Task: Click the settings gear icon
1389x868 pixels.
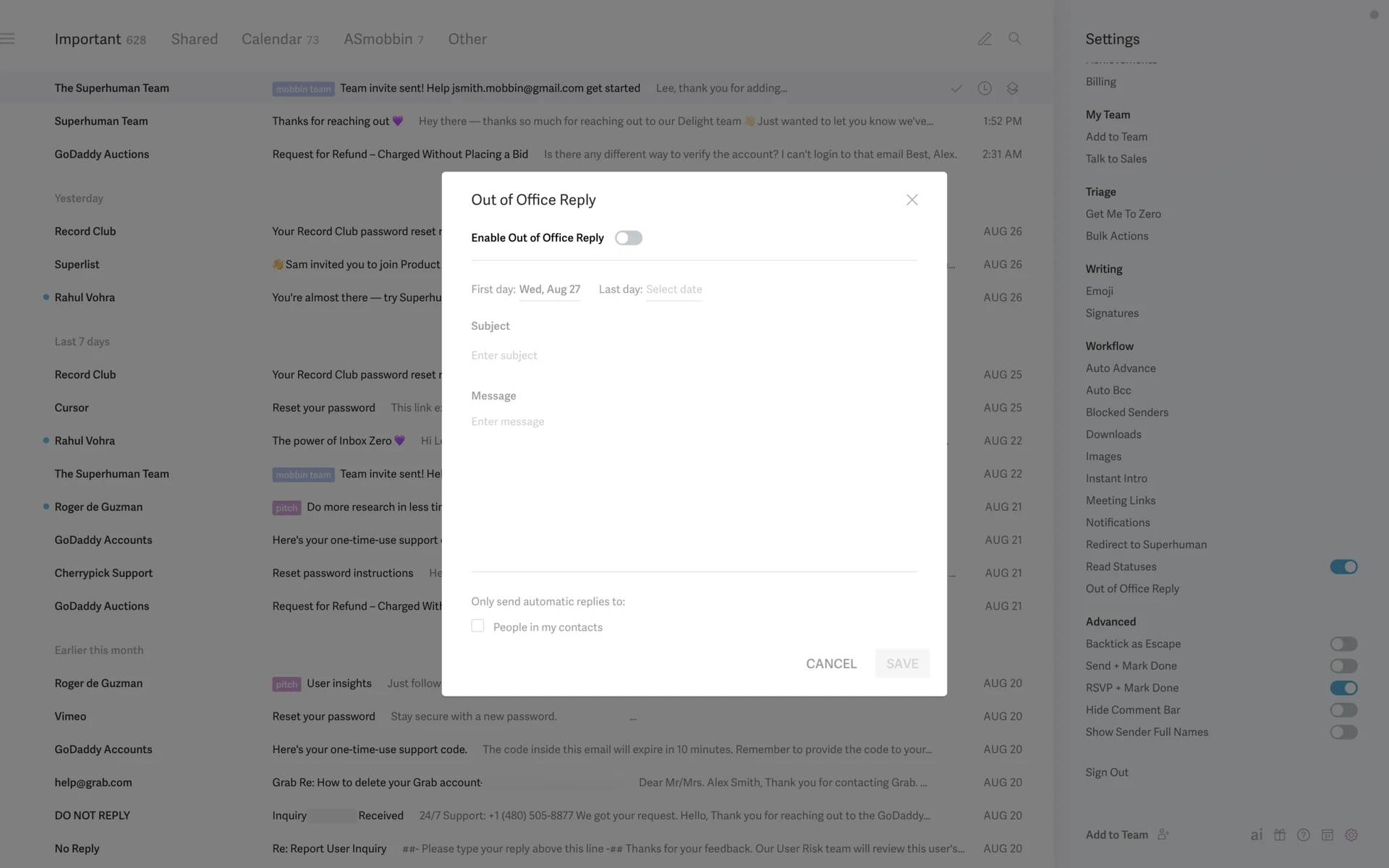Action: coord(1351,835)
